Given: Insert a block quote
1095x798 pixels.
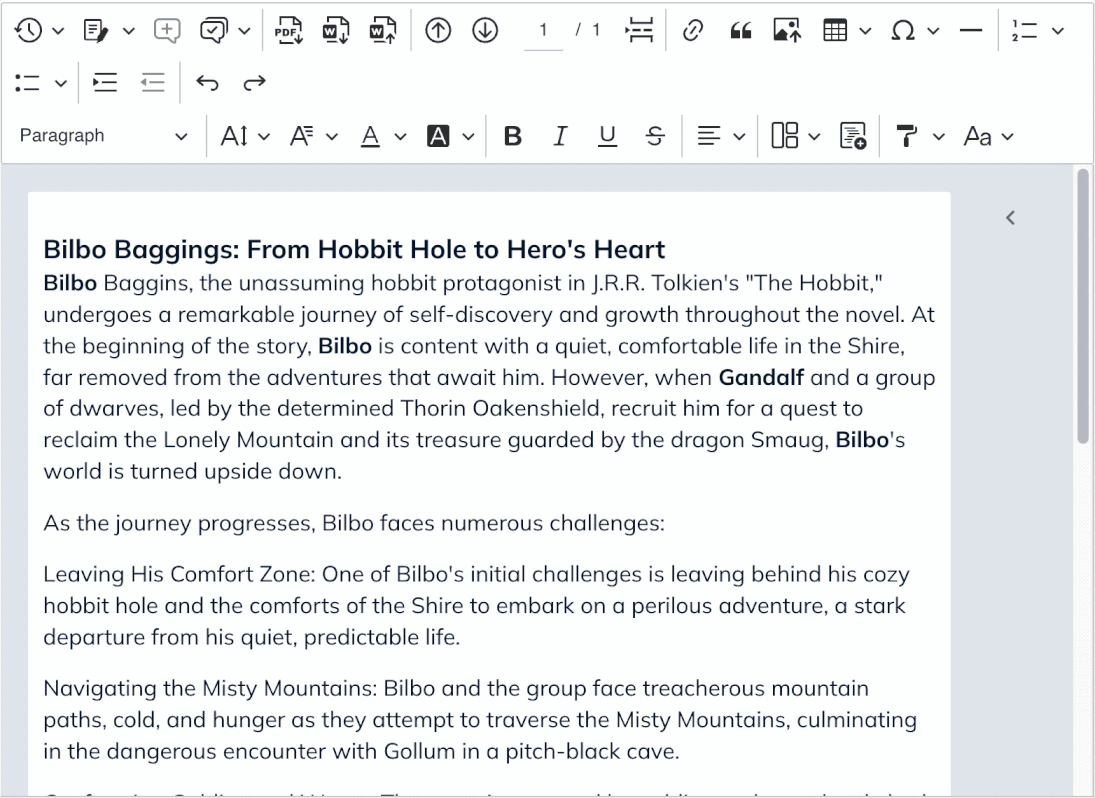Looking at the screenshot, I should (741, 30).
